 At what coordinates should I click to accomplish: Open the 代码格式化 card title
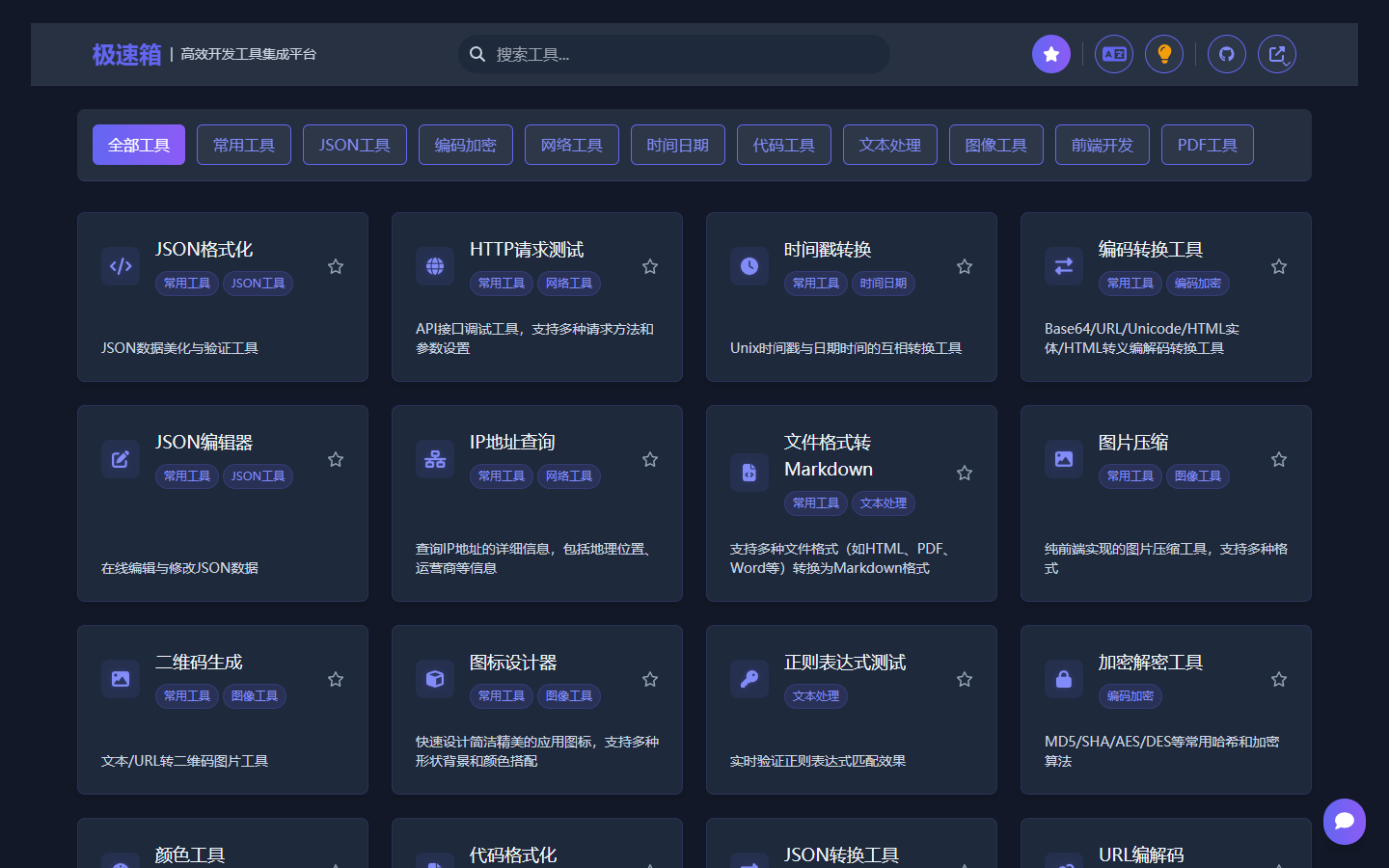513,855
